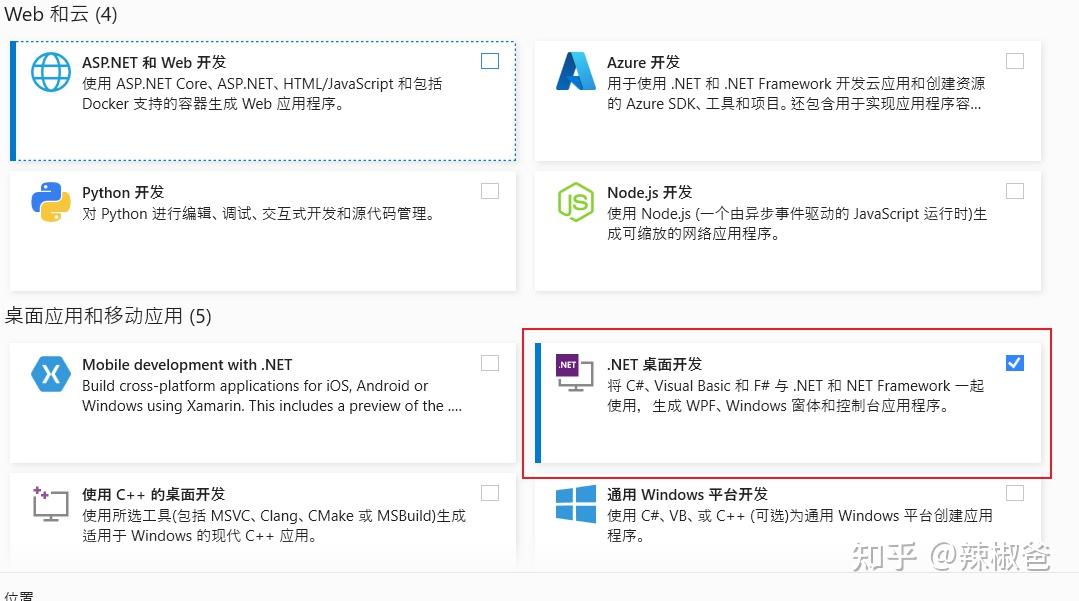1079x601 pixels.
Task: Enable the Node.js 开发 checkbox
Action: pyautogui.click(x=1015, y=191)
